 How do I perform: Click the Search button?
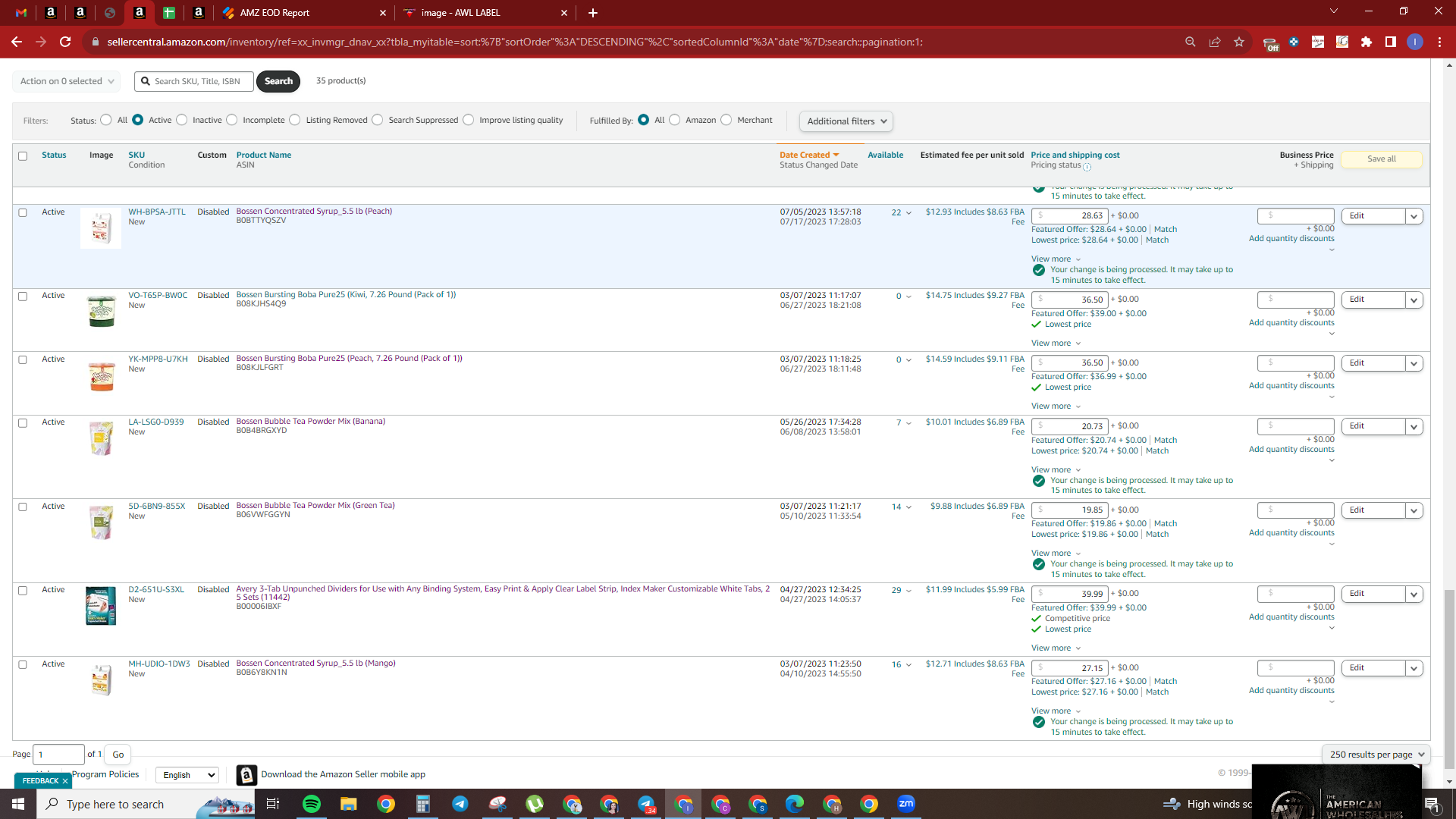(278, 81)
